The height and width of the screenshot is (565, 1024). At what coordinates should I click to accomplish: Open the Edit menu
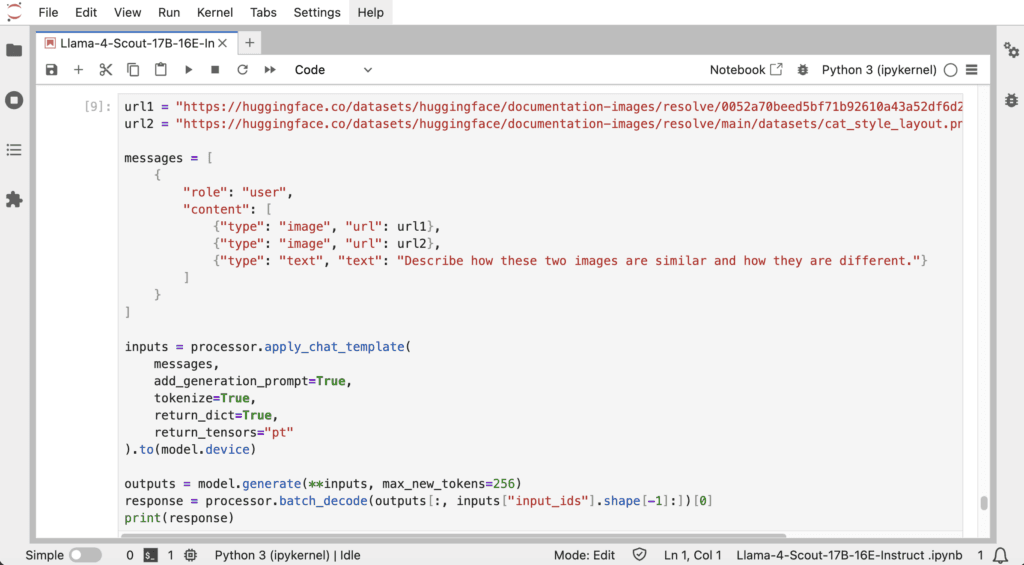tap(86, 12)
